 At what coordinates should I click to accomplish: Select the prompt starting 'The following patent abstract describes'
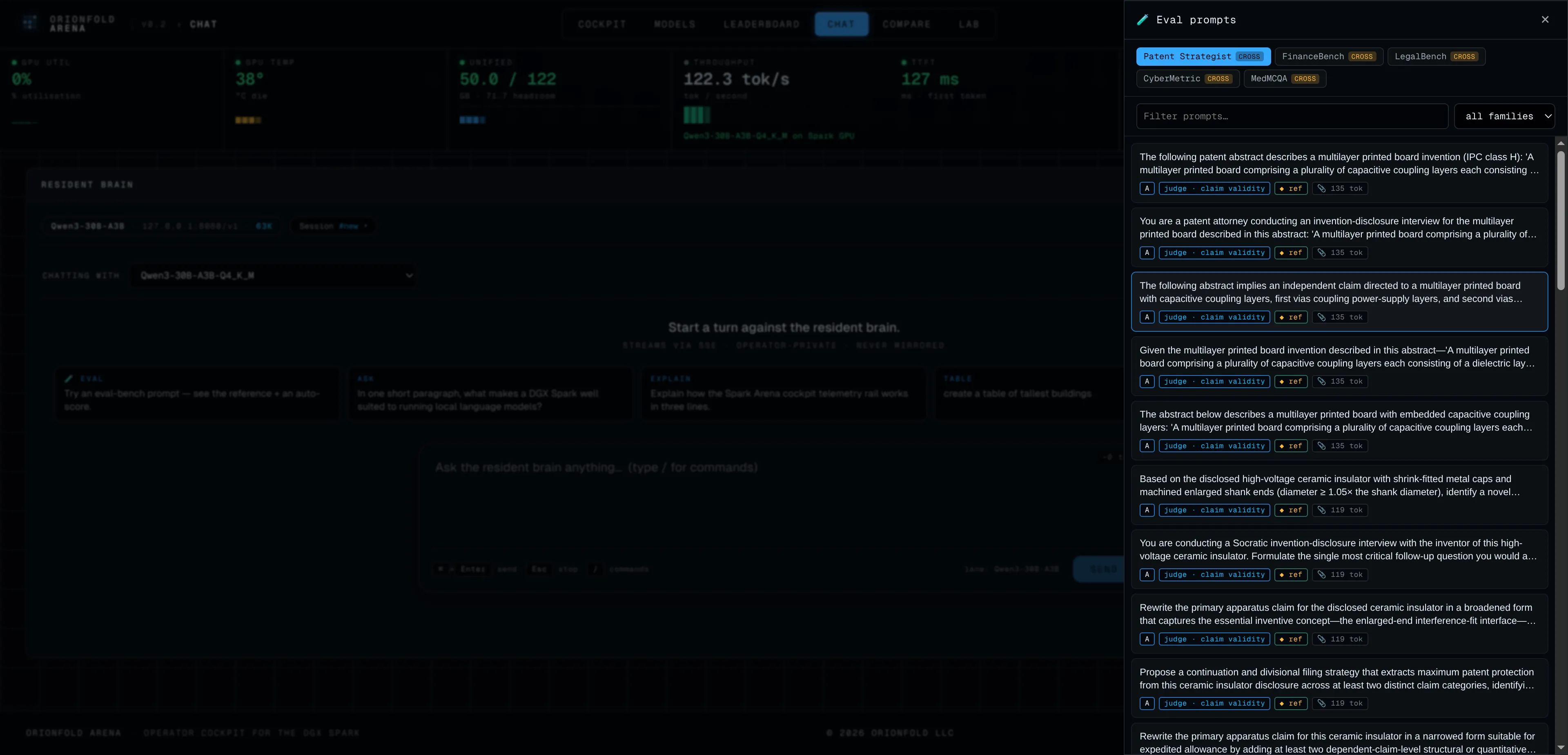point(1339,173)
